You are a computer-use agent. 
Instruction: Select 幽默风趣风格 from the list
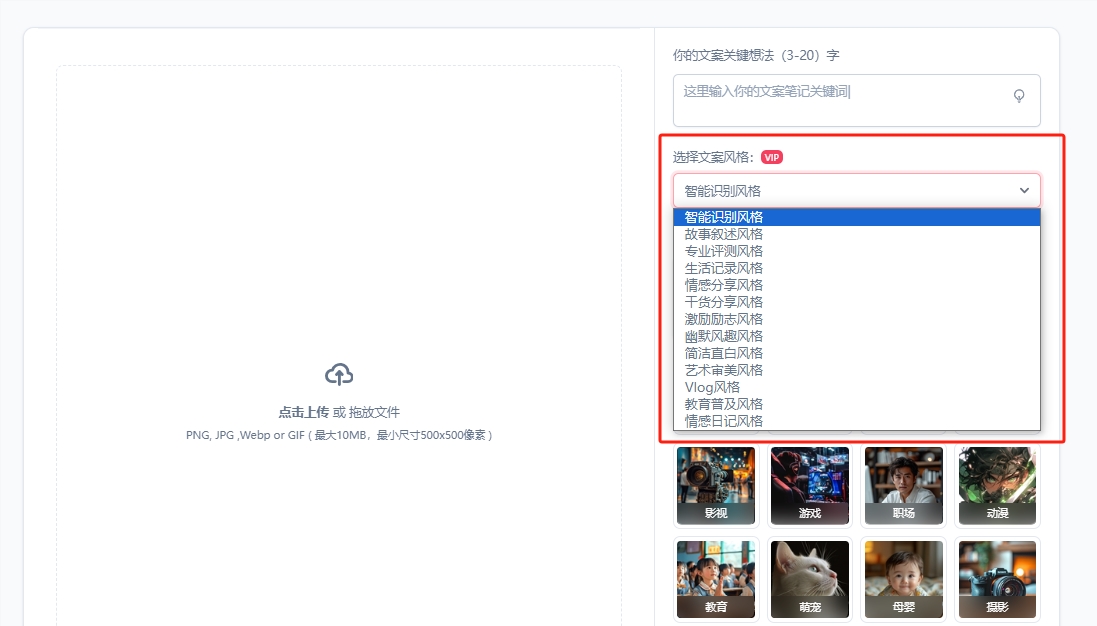pyautogui.click(x=724, y=336)
